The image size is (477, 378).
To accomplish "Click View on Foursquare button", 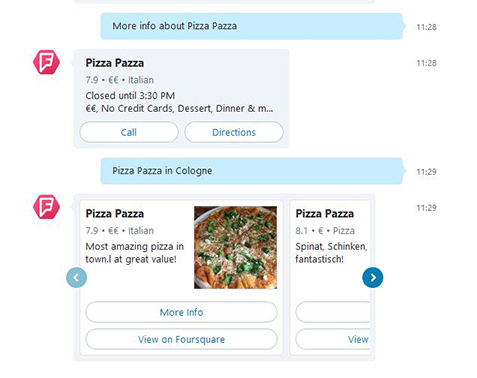I will 181,339.
